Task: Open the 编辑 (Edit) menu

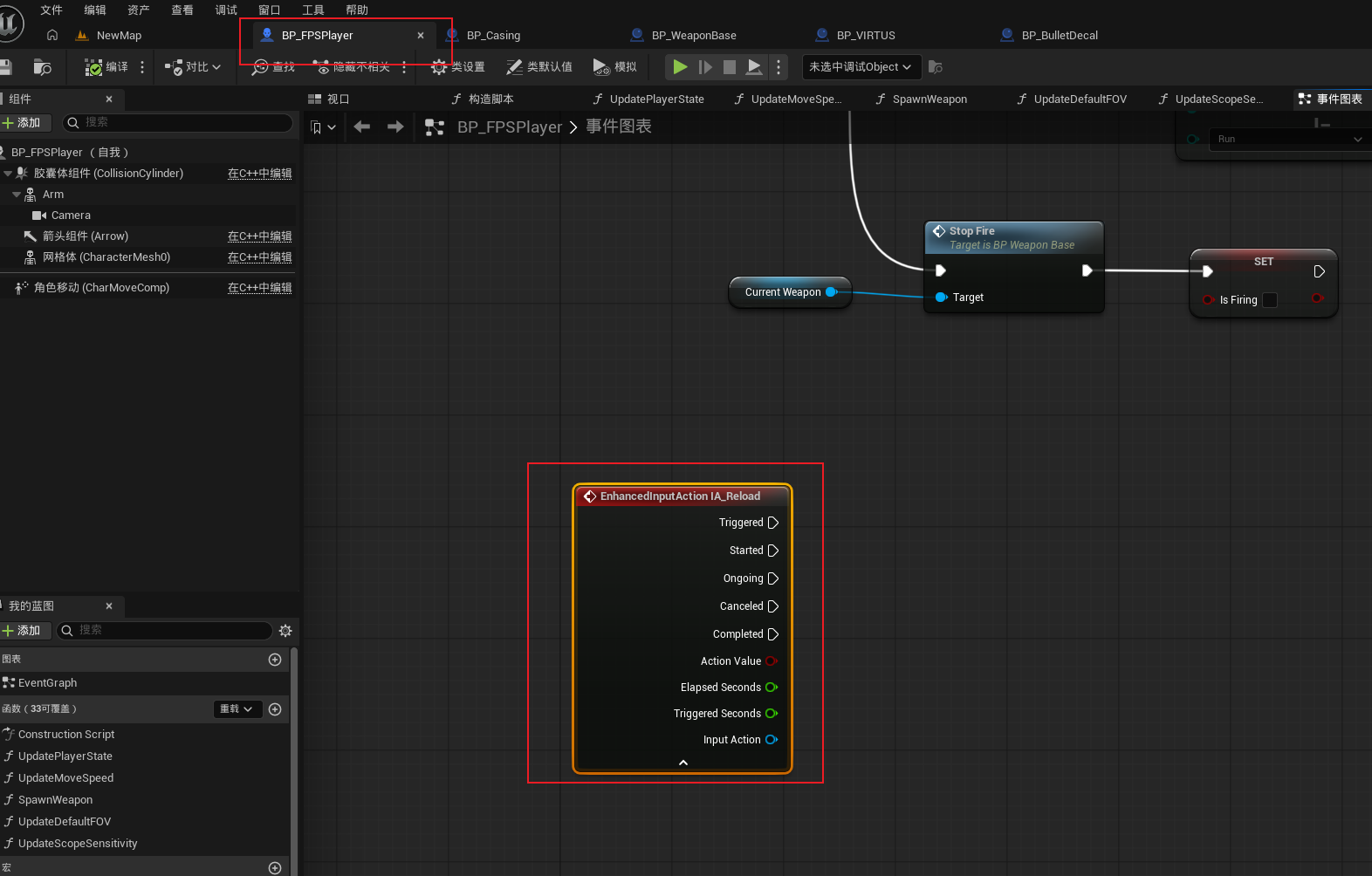Action: coord(95,10)
